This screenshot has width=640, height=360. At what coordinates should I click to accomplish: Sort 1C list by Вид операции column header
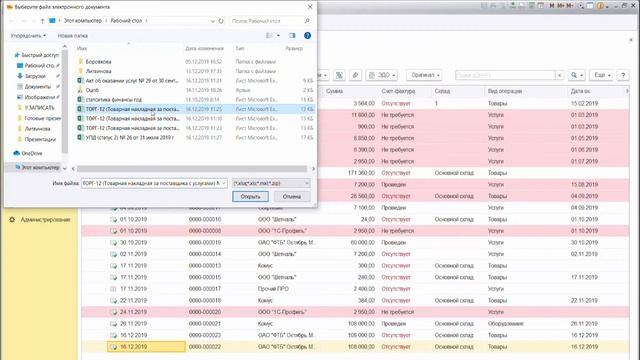coord(504,91)
